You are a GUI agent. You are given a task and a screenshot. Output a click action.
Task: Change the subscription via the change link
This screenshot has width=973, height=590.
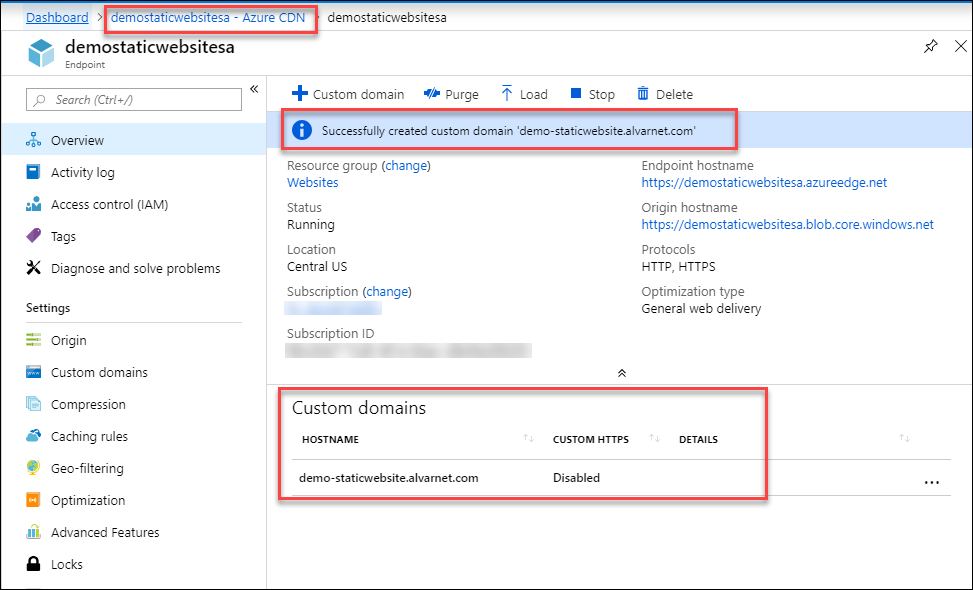click(387, 292)
